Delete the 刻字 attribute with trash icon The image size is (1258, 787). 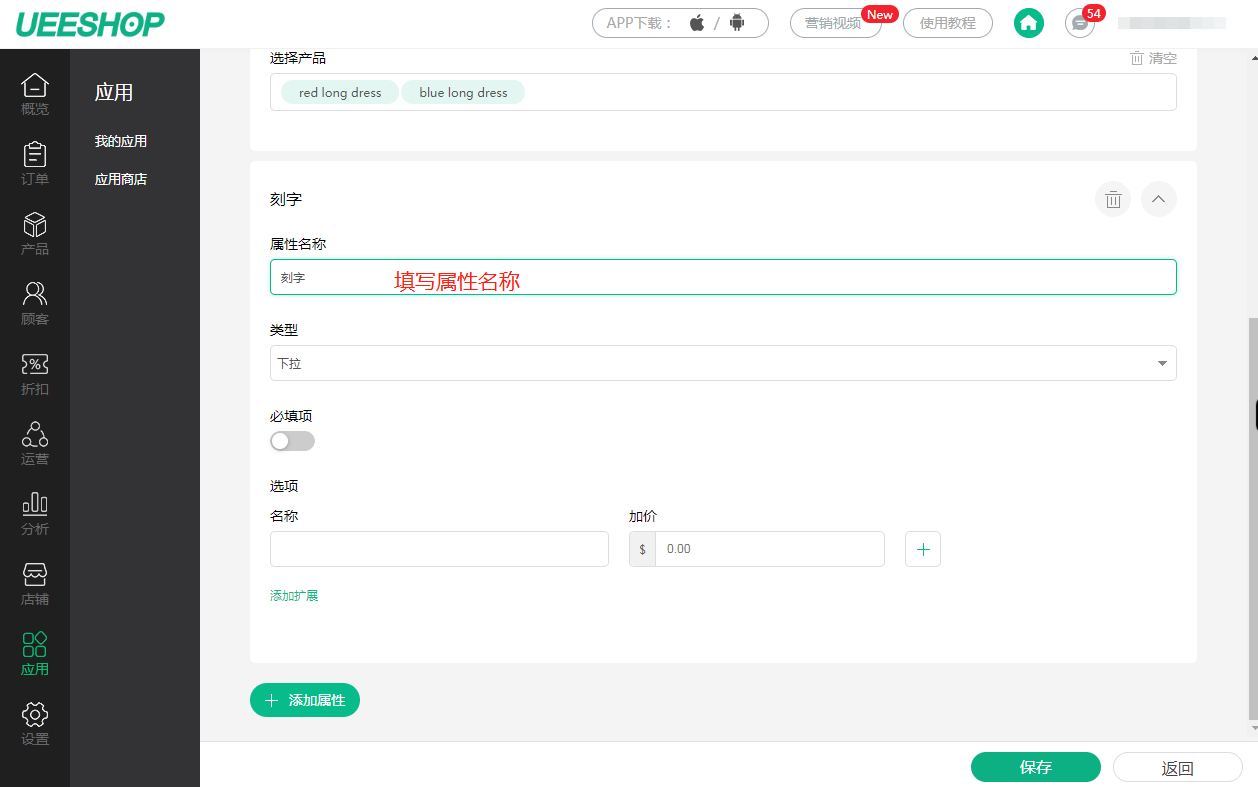point(1113,199)
